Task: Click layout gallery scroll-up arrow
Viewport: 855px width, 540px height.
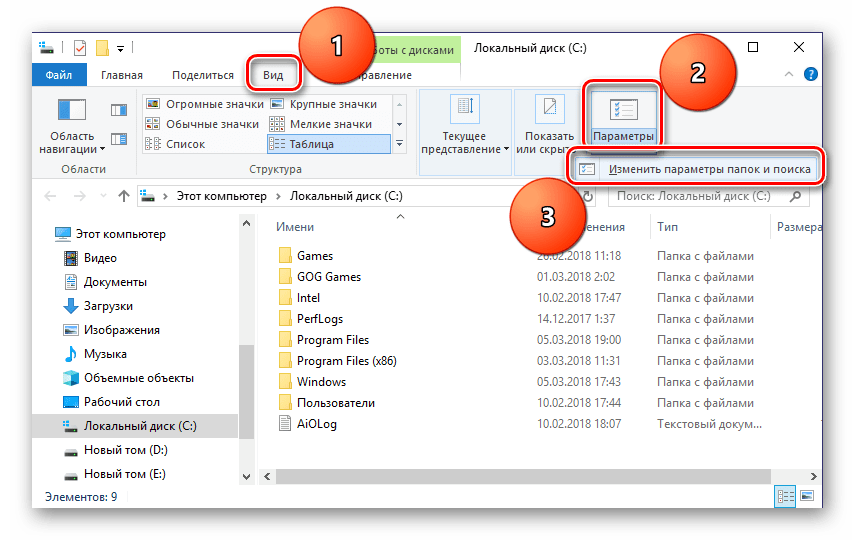Action: [400, 104]
